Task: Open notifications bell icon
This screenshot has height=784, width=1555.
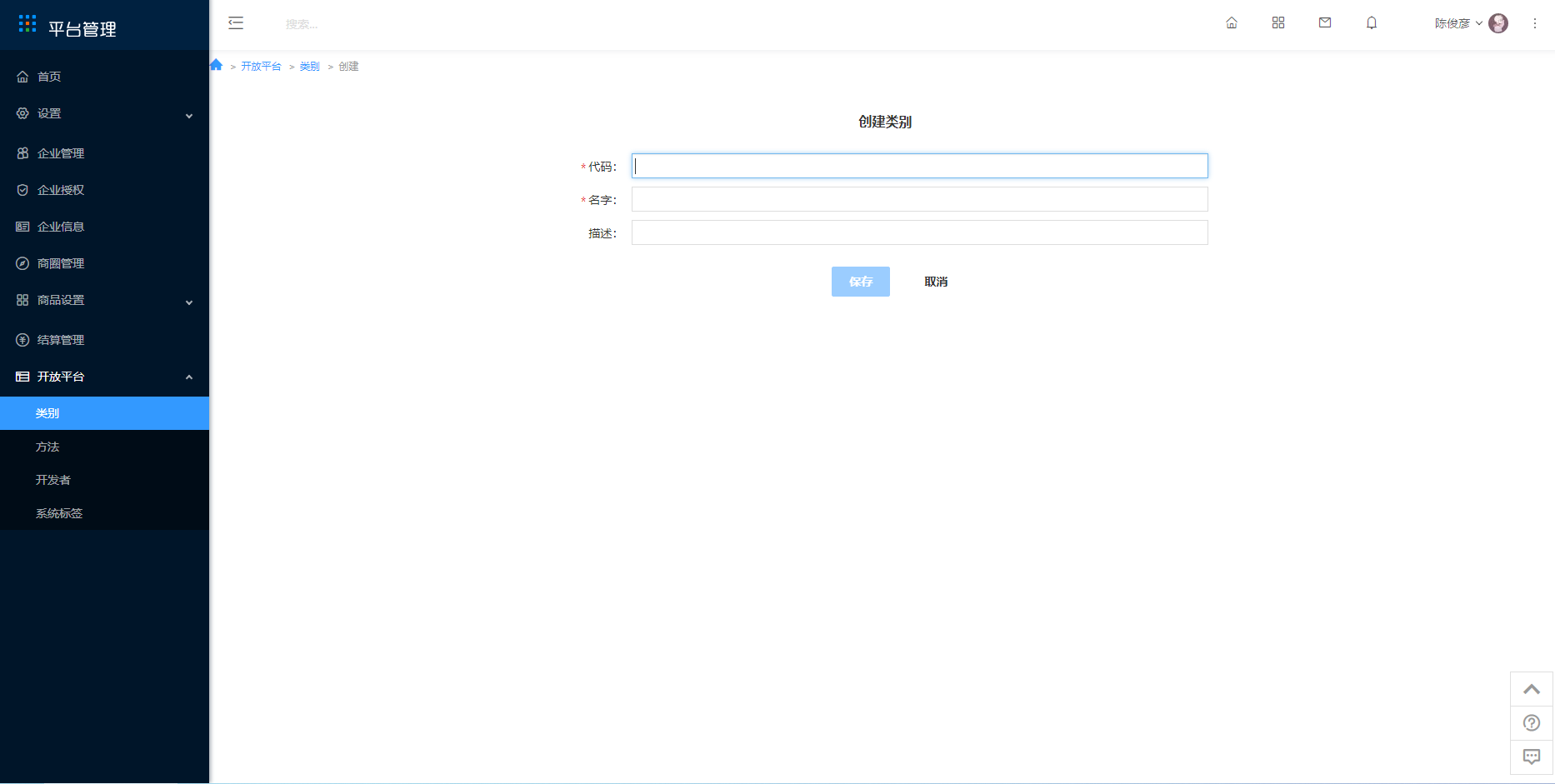Action: point(1372,23)
